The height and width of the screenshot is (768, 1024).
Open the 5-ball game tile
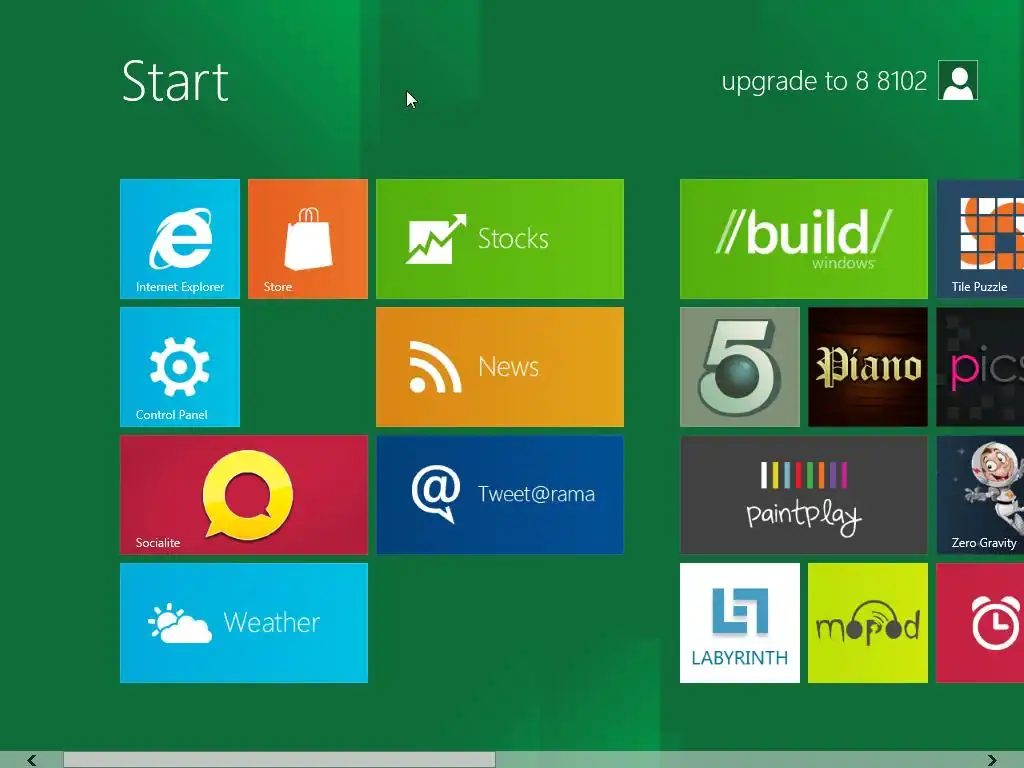[x=740, y=367]
